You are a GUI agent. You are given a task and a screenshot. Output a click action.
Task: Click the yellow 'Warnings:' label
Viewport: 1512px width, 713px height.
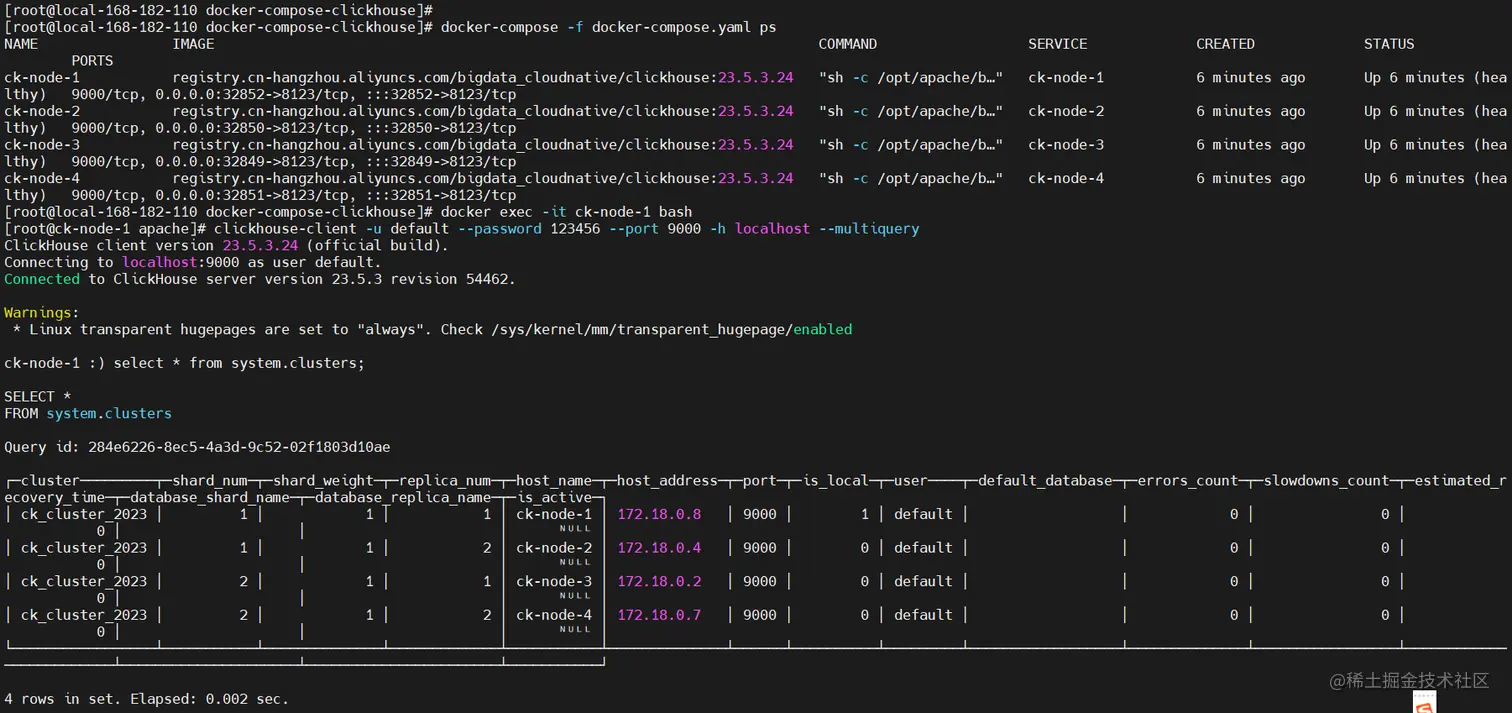[42, 313]
